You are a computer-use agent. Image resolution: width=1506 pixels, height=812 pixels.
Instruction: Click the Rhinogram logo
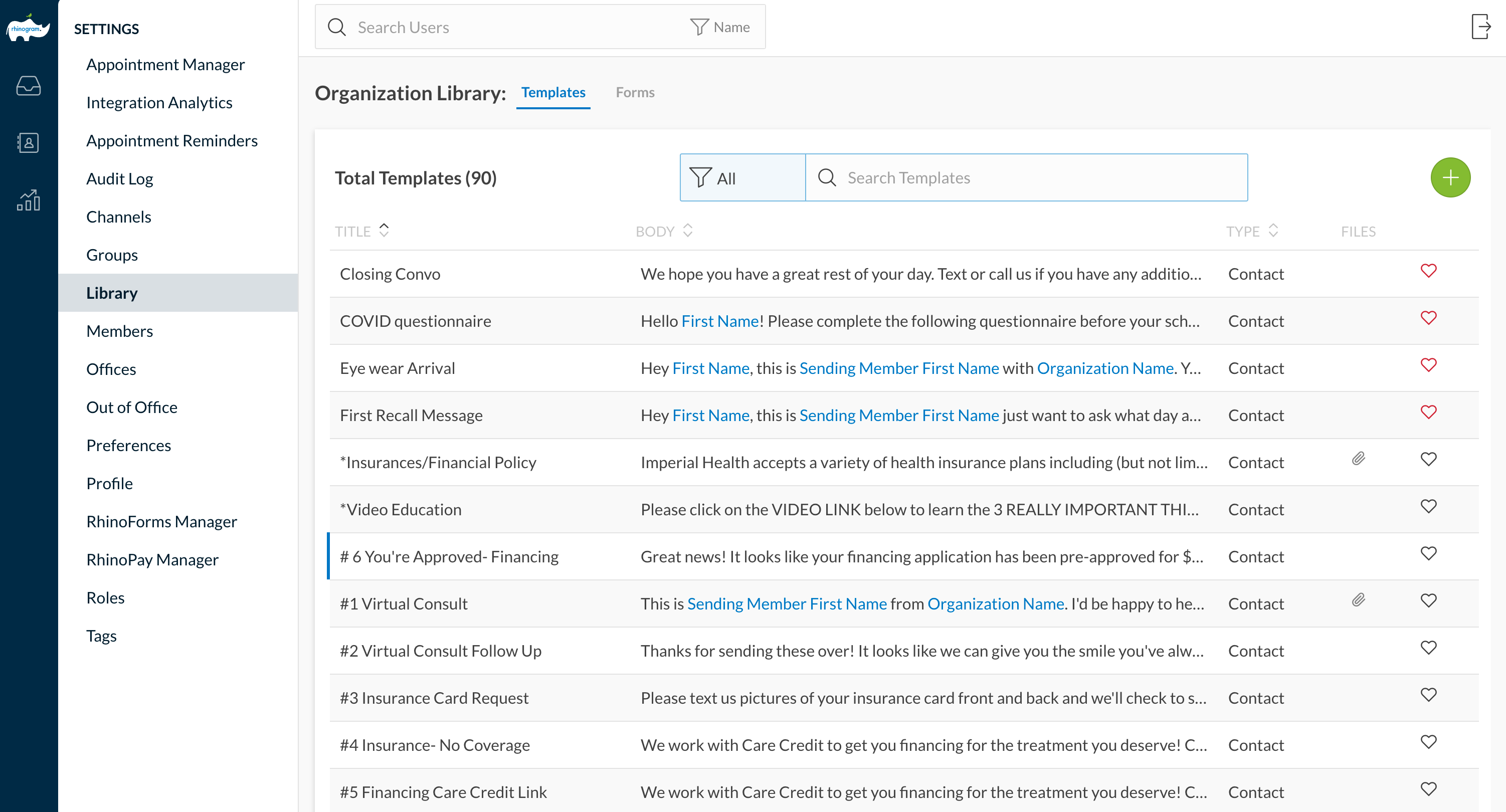[28, 28]
